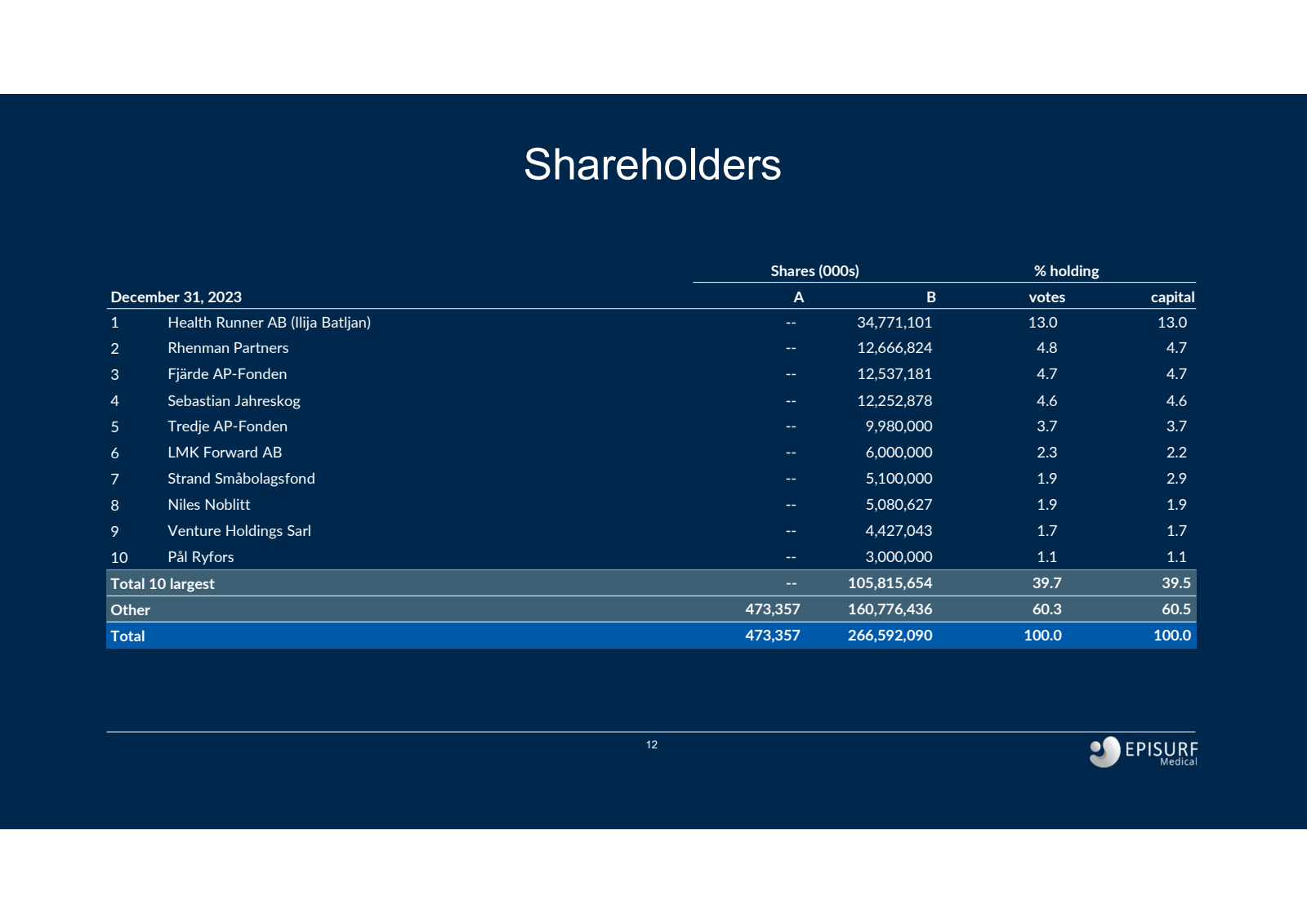Select the Tredje AP-Fonden name
This screenshot has height=924, width=1307.
point(227,426)
